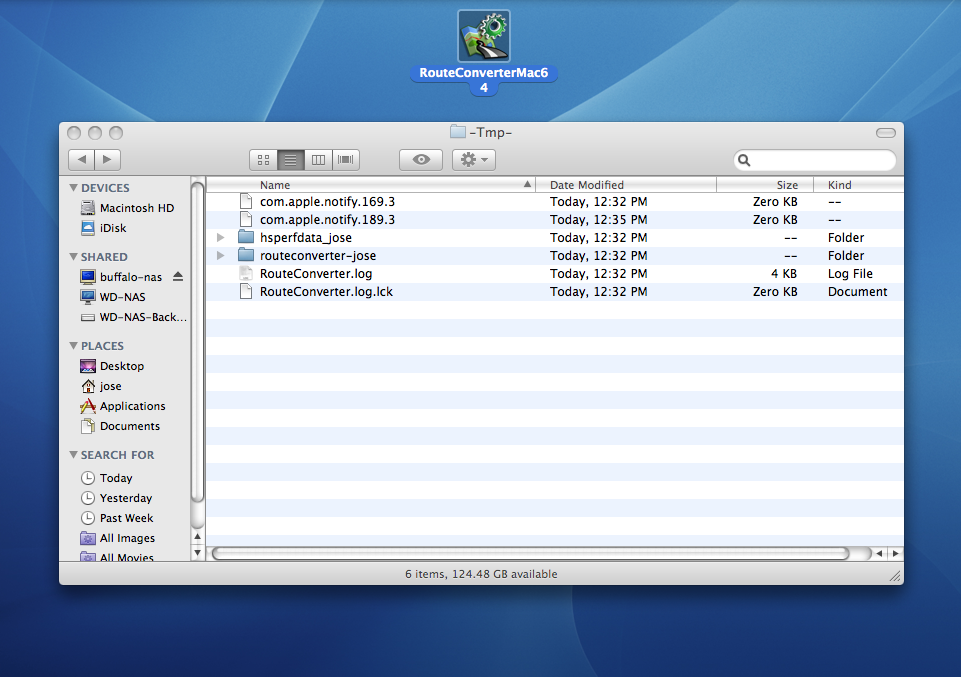Open the Action gear menu
The image size is (961, 677).
click(x=474, y=160)
